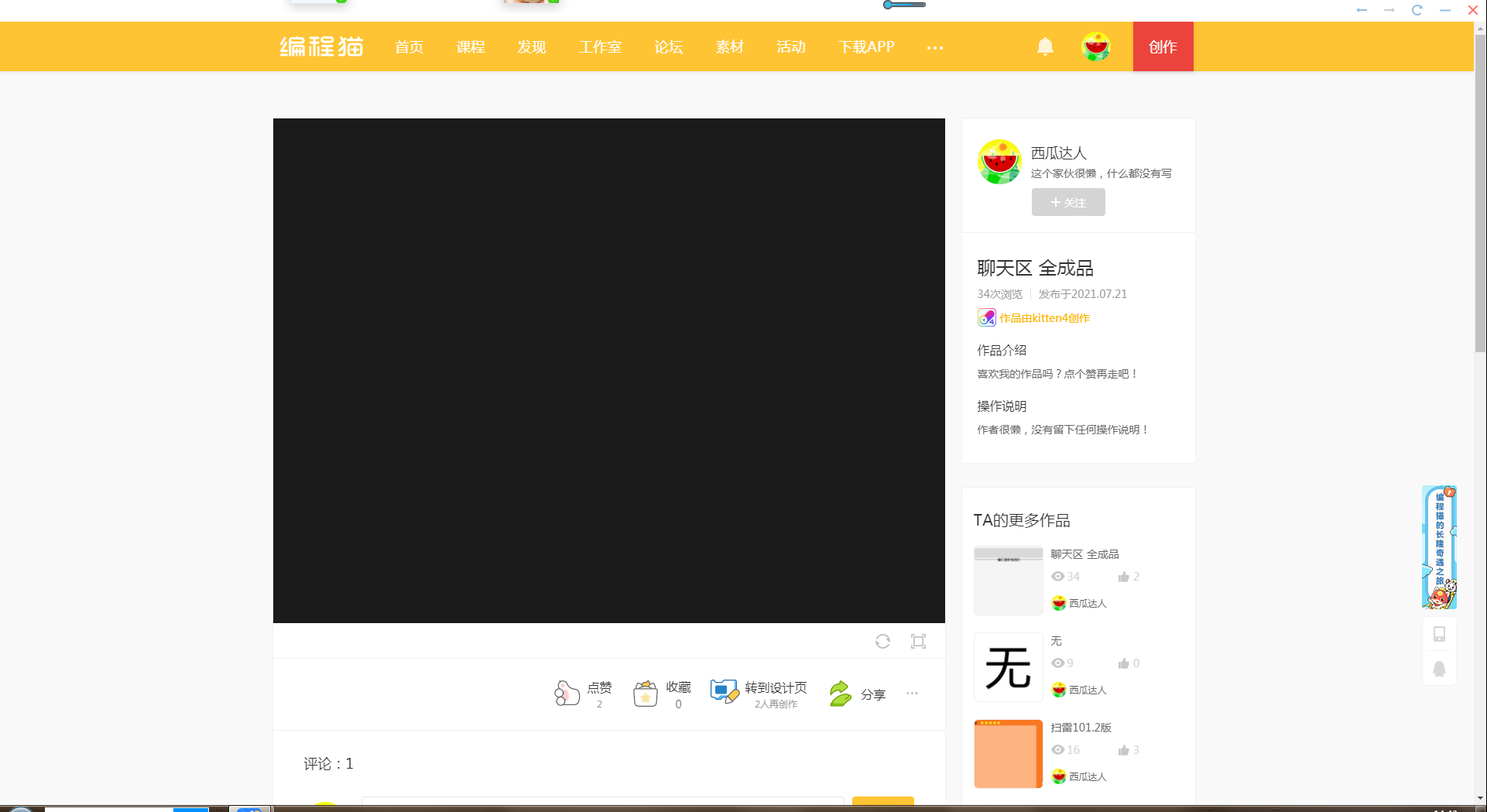The height and width of the screenshot is (812, 1487).
Task: Click the red 创作 button
Action: [x=1163, y=46]
